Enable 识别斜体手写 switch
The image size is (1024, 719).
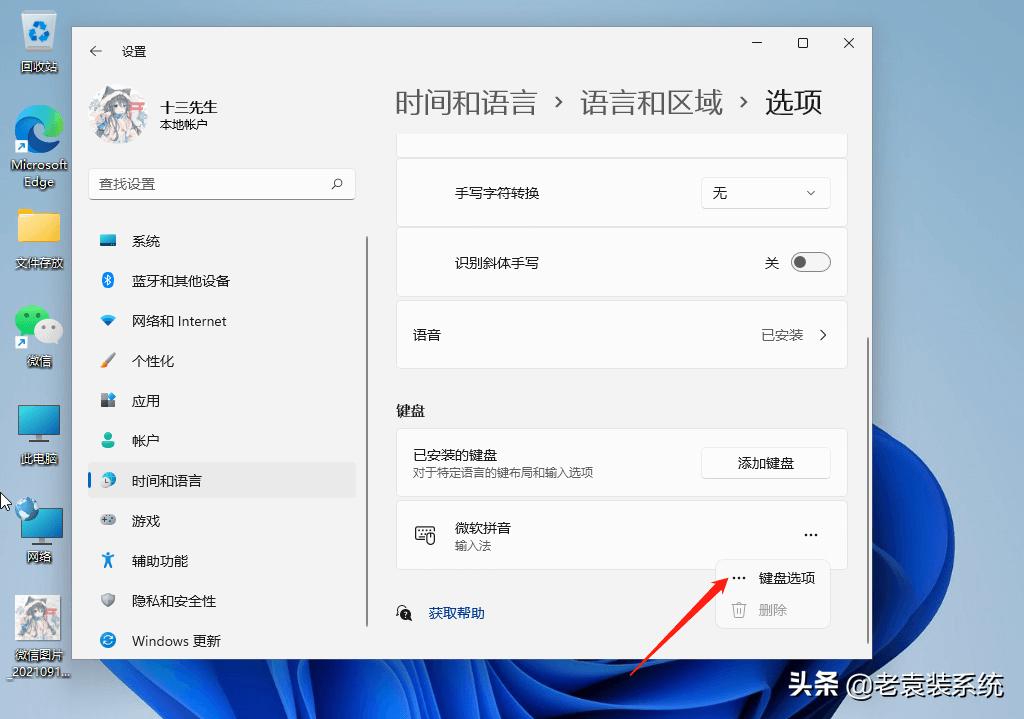pos(810,261)
